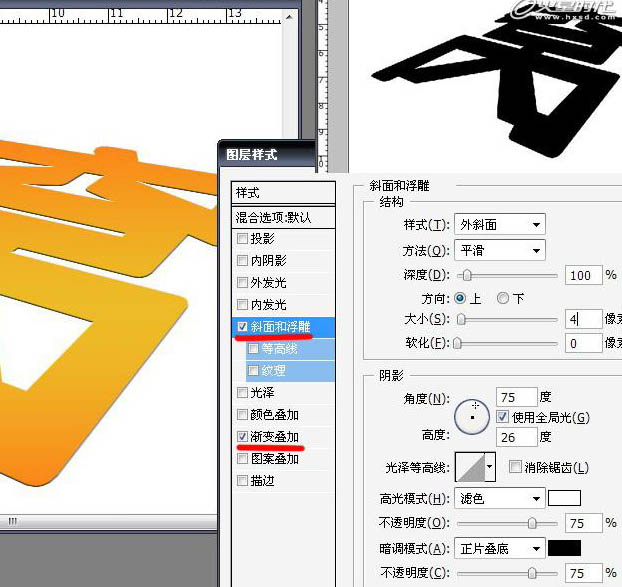The width and height of the screenshot is (622, 587).
Task: Click the black shadow color swatch
Action: pos(565,548)
